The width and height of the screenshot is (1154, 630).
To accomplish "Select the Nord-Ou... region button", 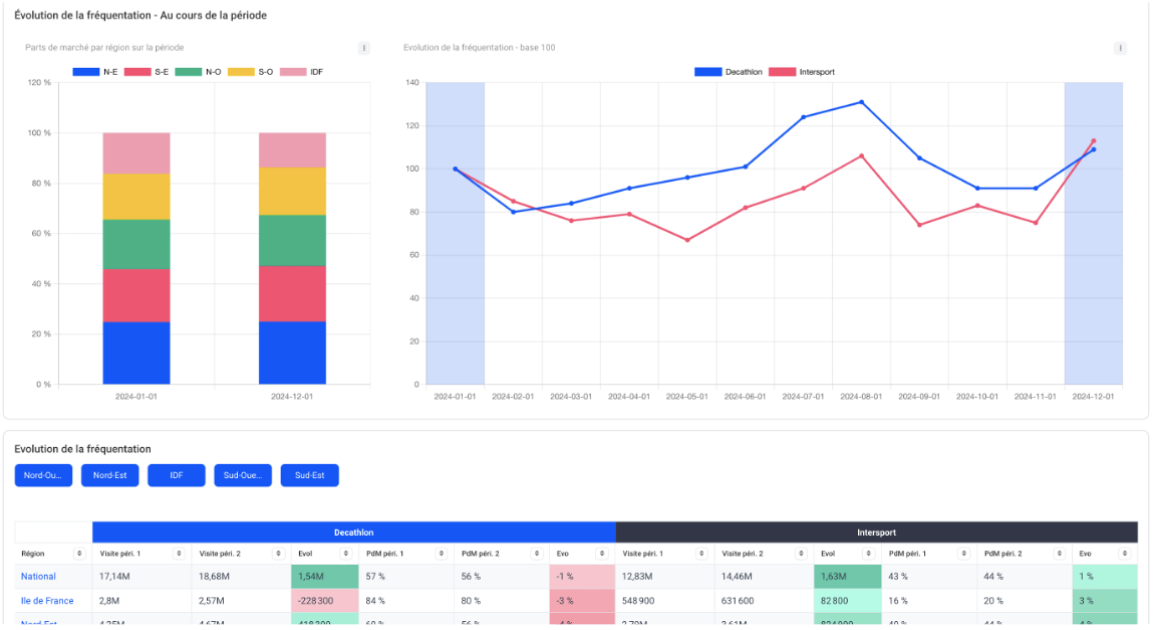I will click(43, 475).
